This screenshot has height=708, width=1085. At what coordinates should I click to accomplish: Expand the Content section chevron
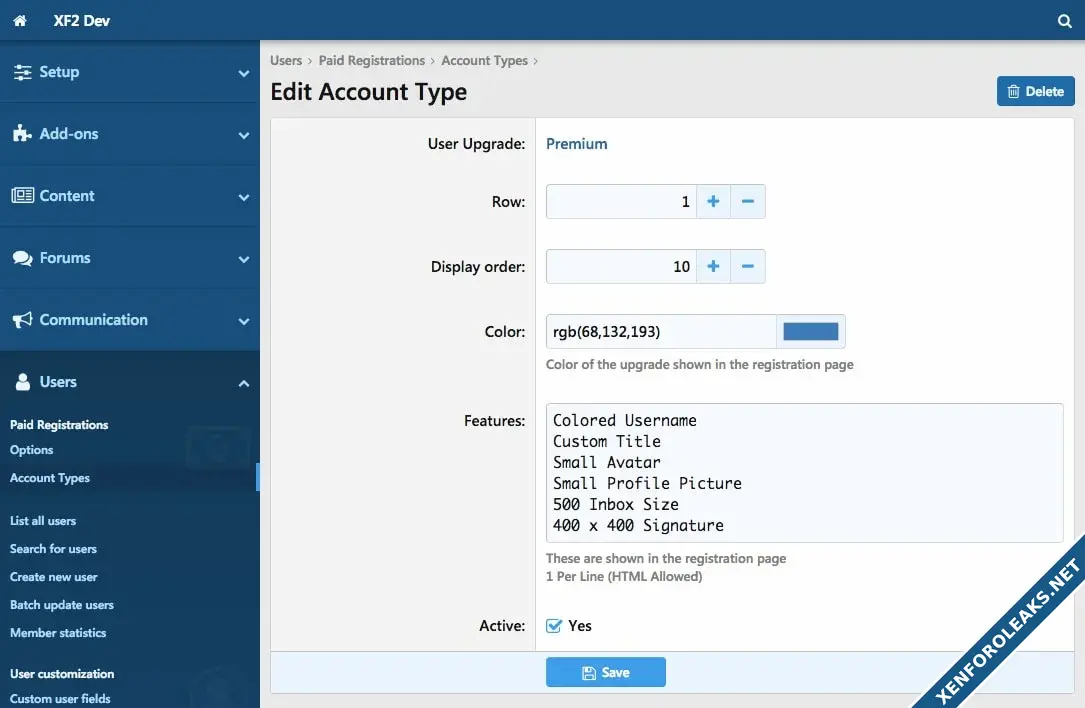tap(243, 197)
